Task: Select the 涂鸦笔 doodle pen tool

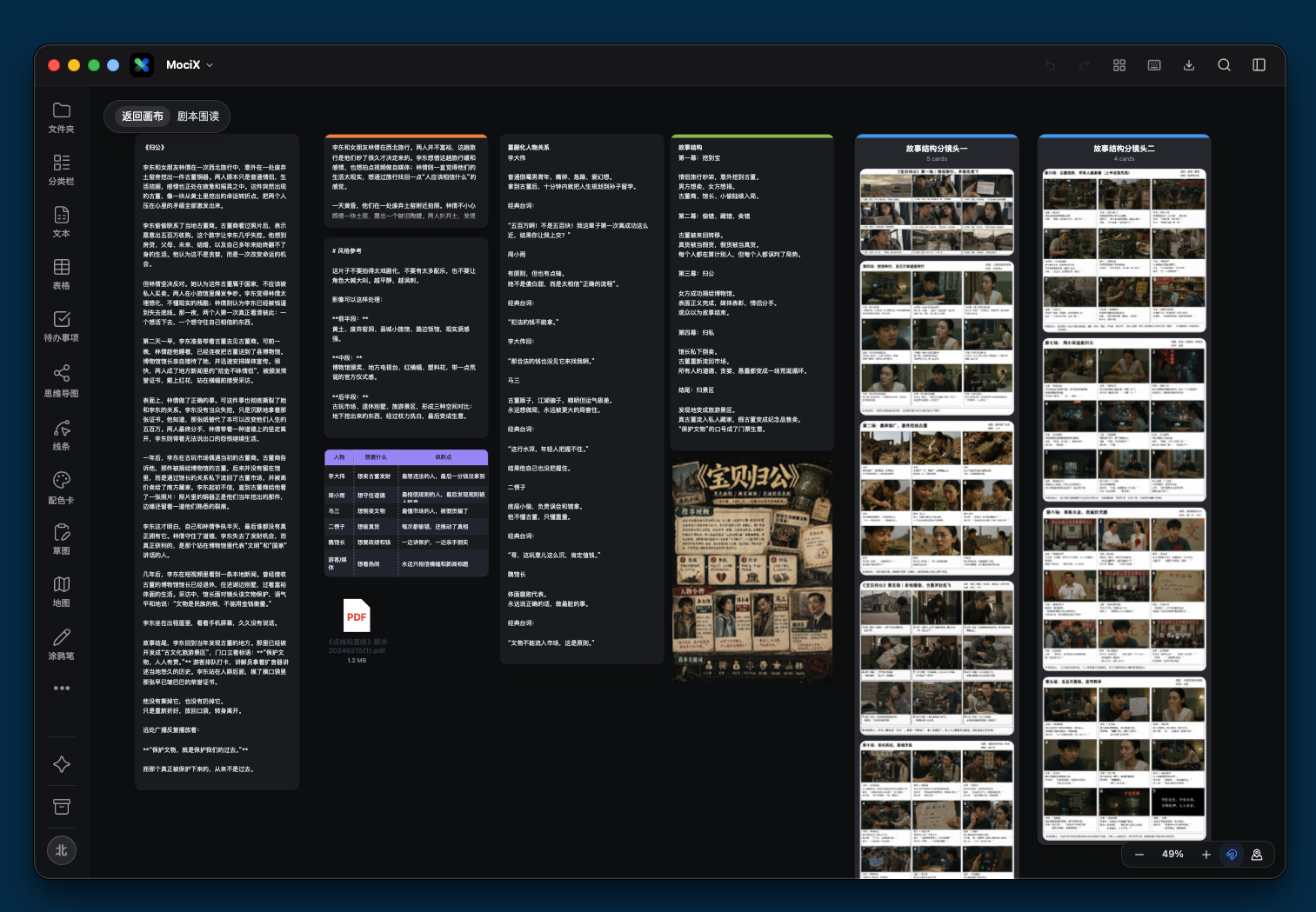Action: click(x=61, y=644)
